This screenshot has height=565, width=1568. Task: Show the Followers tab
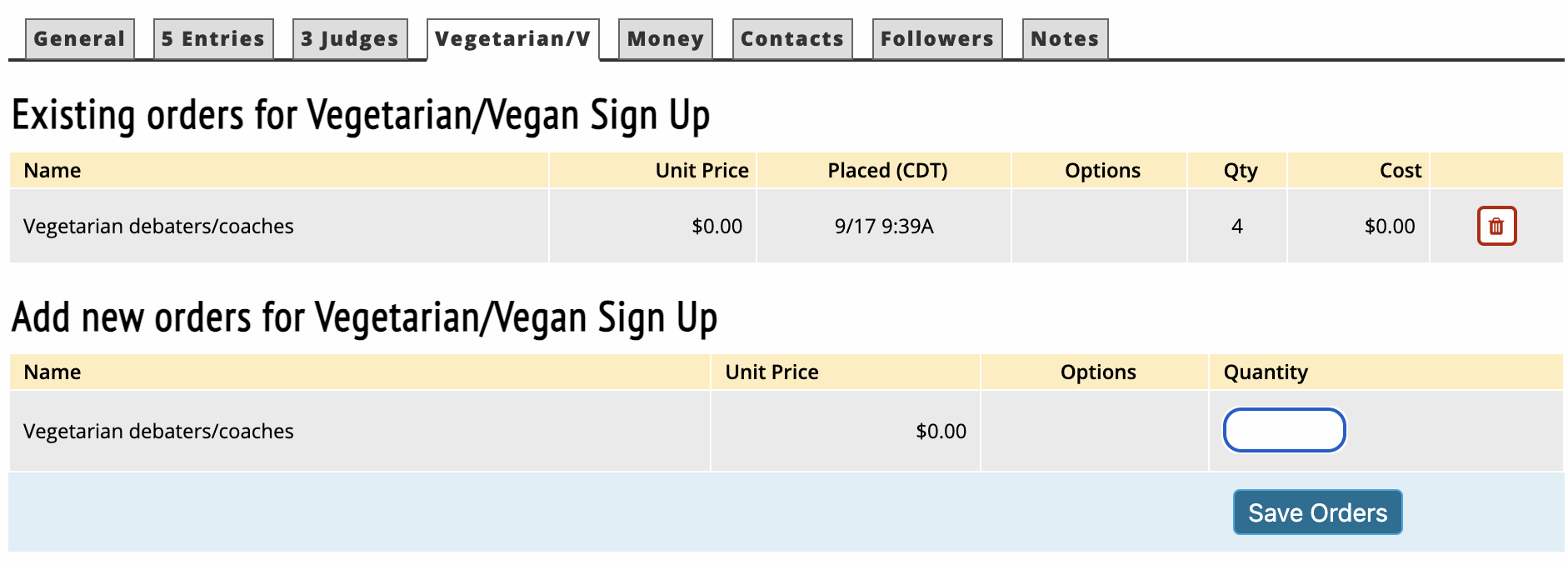(936, 39)
